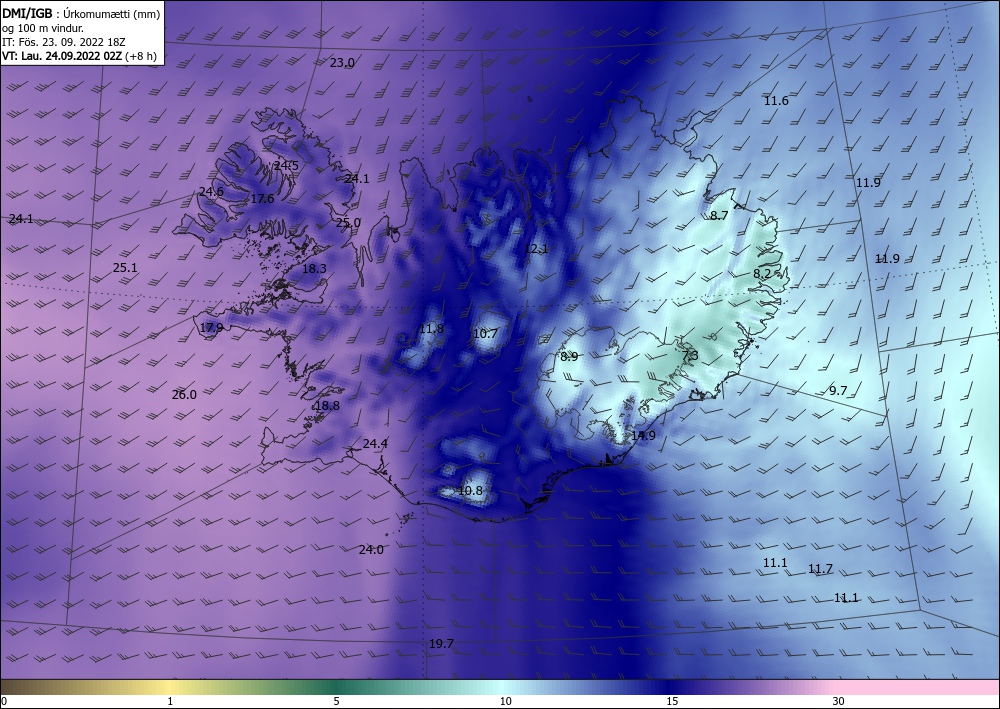Click the 25.1 value label
Image resolution: width=1000 pixels, height=709 pixels.
click(x=125, y=268)
